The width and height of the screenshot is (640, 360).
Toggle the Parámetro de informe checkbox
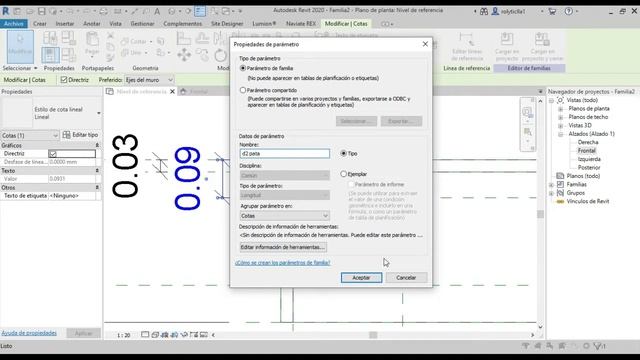coord(351,184)
